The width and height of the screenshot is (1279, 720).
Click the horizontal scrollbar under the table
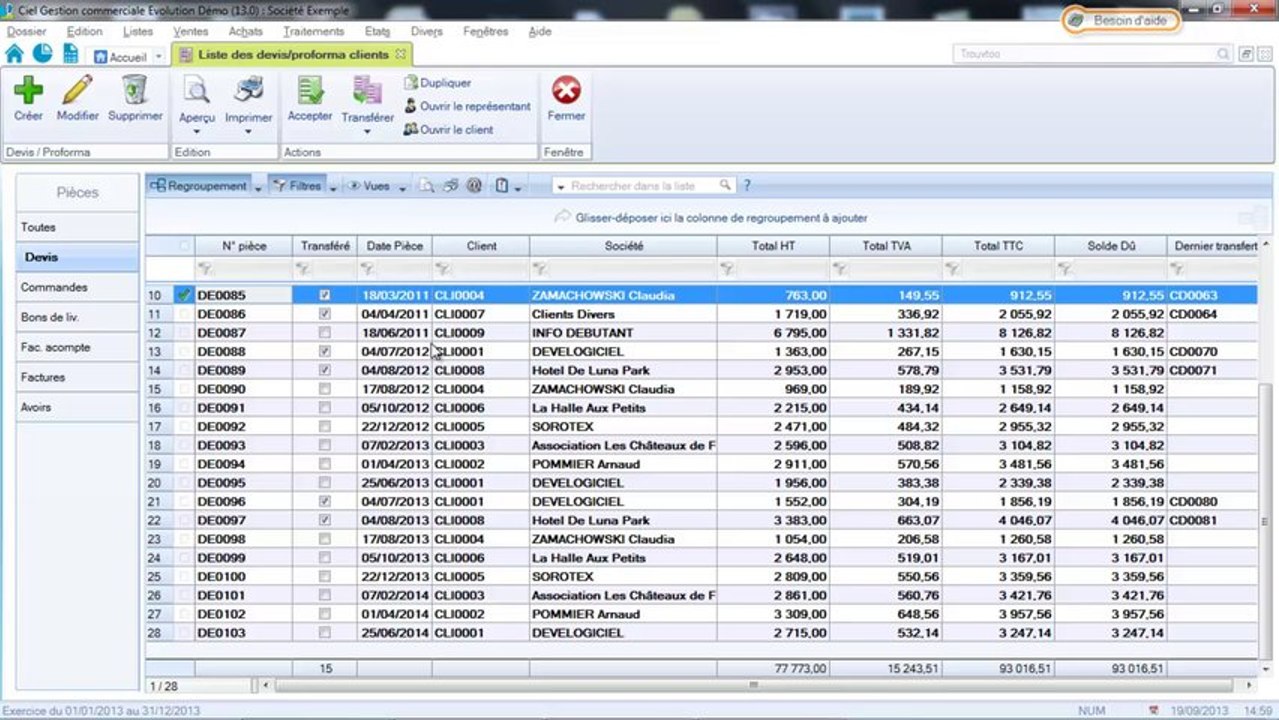(755, 686)
